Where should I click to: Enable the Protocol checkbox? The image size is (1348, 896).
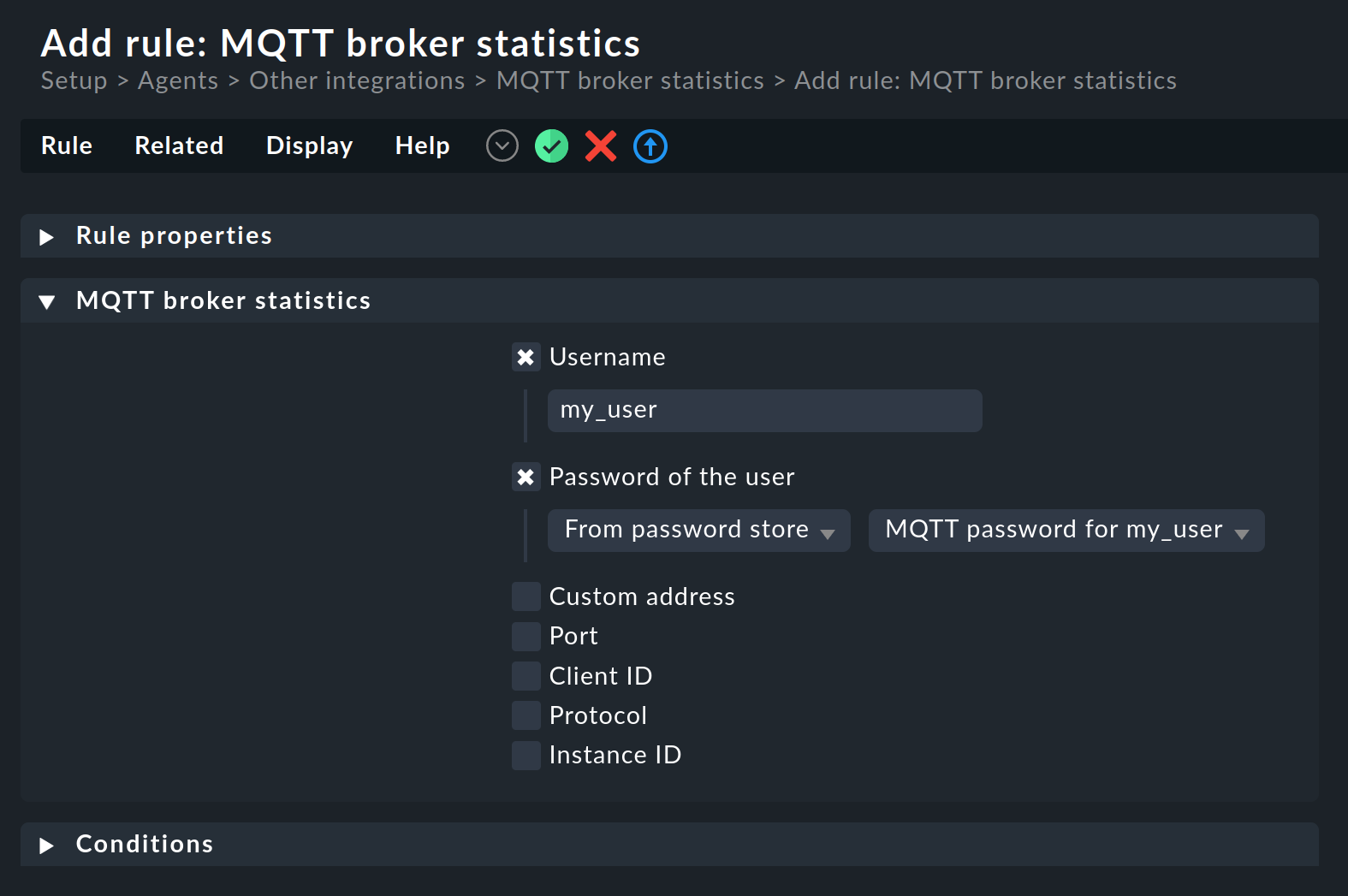click(x=526, y=715)
